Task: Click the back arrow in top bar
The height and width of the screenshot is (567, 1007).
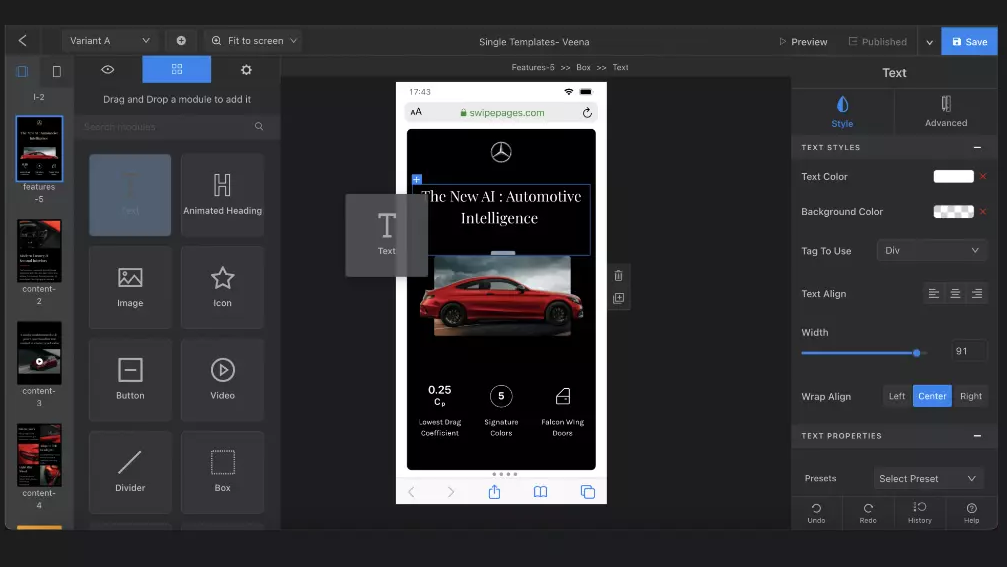Action: coord(22,41)
